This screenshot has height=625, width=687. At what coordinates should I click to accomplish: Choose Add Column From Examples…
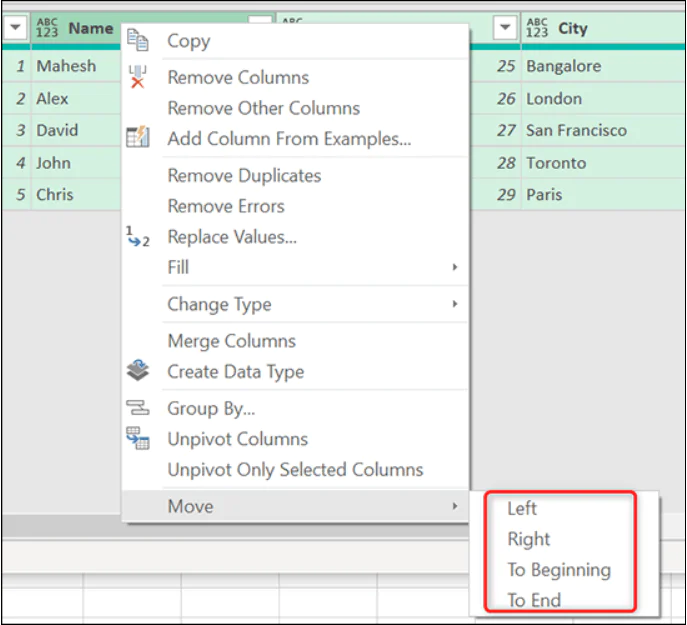(295, 139)
